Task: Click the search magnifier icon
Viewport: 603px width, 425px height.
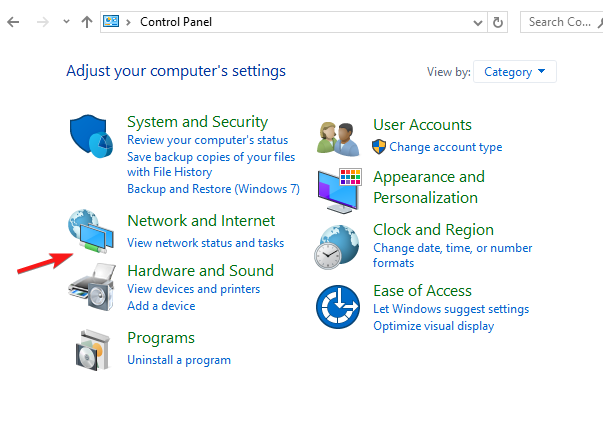Action: coord(600,23)
